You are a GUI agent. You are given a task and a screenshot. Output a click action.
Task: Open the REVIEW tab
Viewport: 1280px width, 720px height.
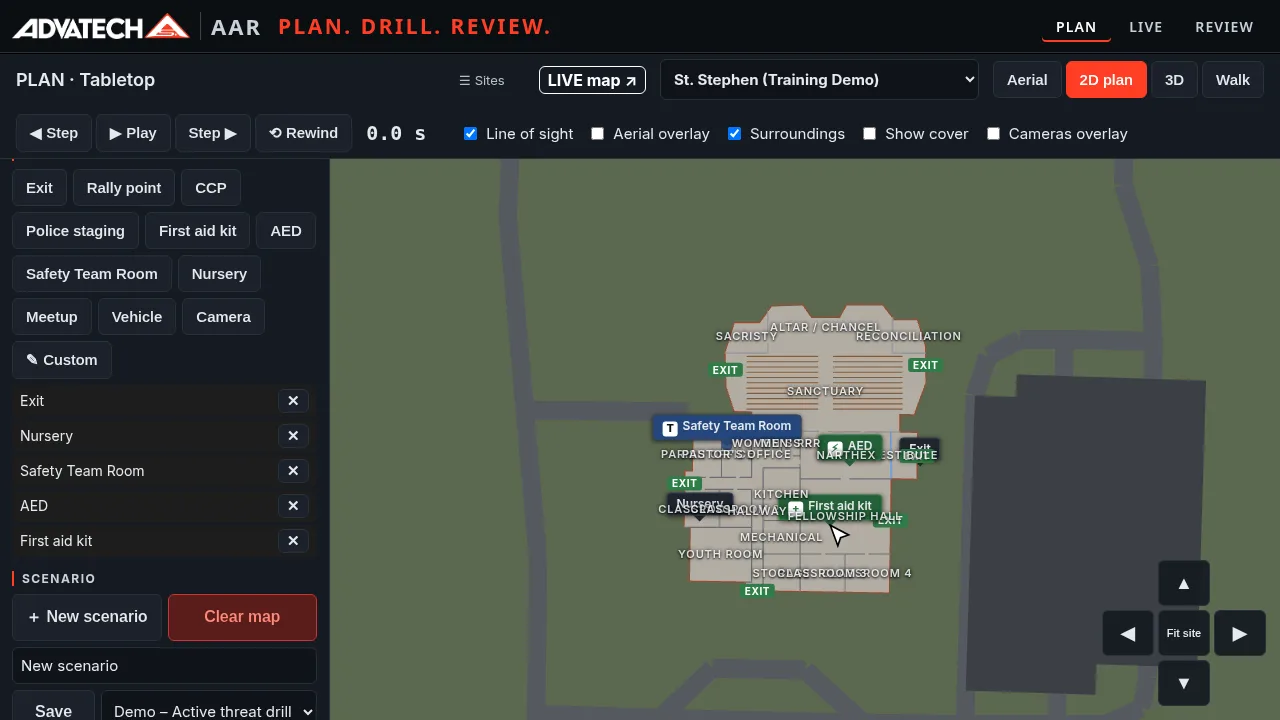click(x=1224, y=27)
